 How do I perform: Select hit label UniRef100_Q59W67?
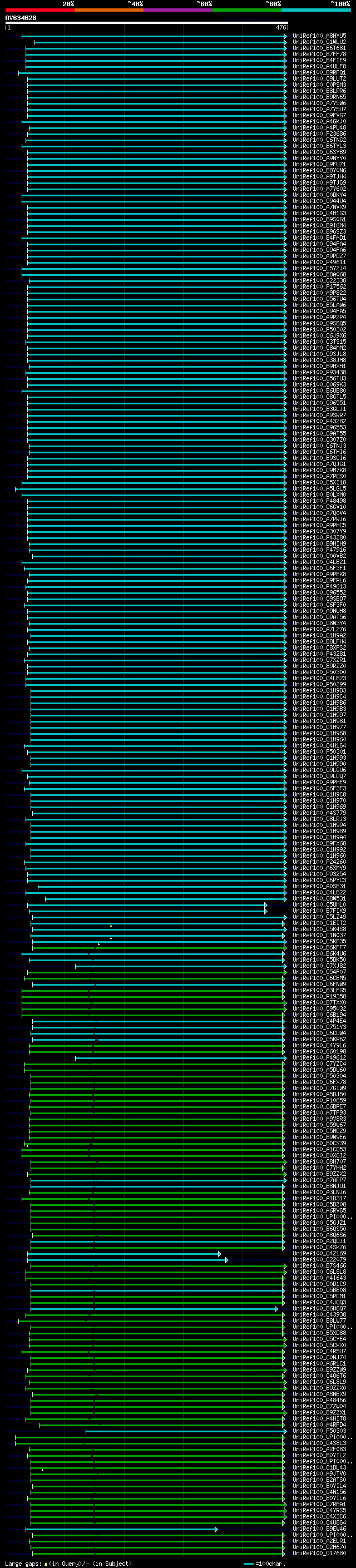[319, 1125]
